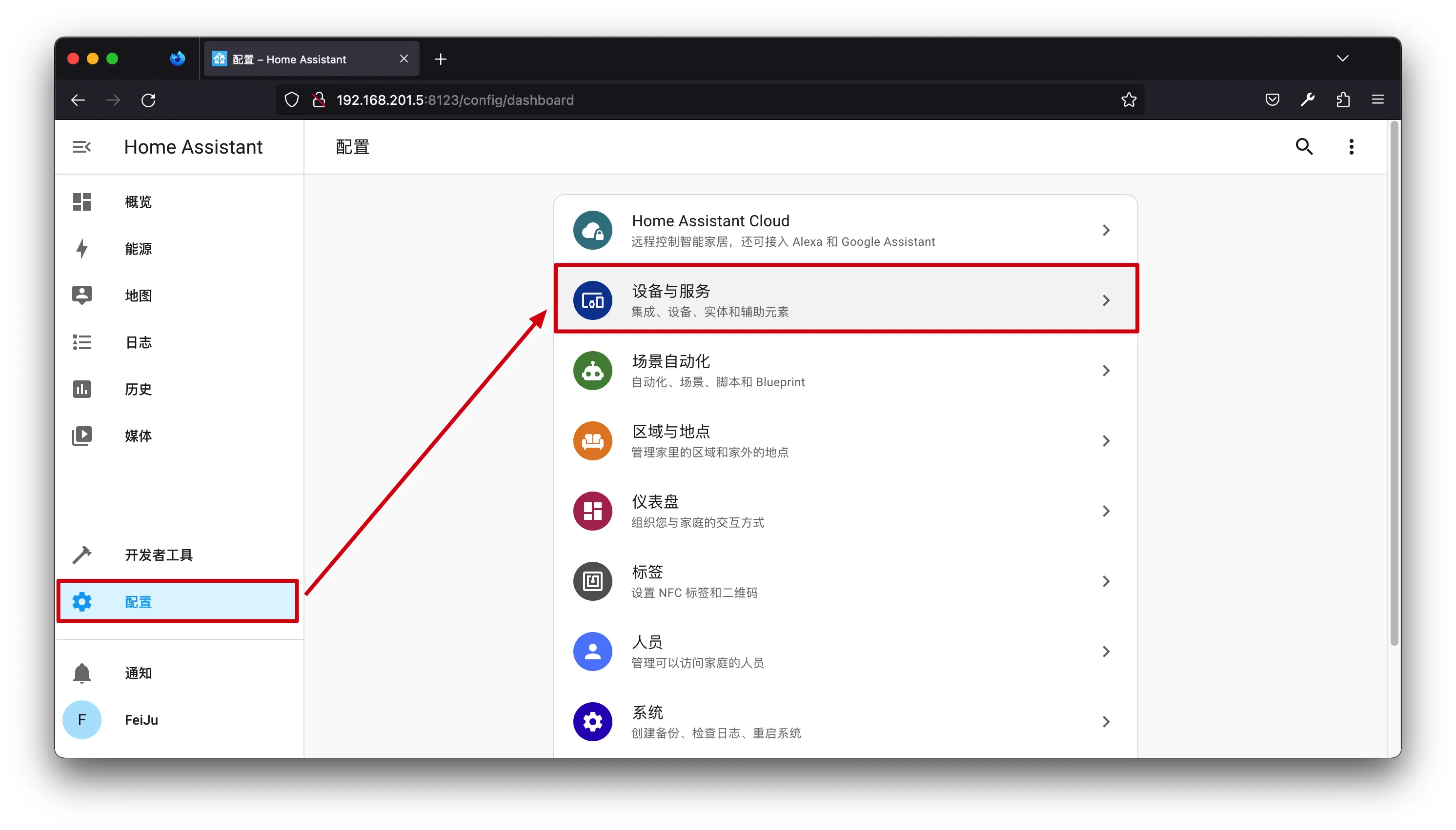Viewport: 1456px width, 830px height.
Task: Open the 日志 logbook list icon
Action: 81,342
